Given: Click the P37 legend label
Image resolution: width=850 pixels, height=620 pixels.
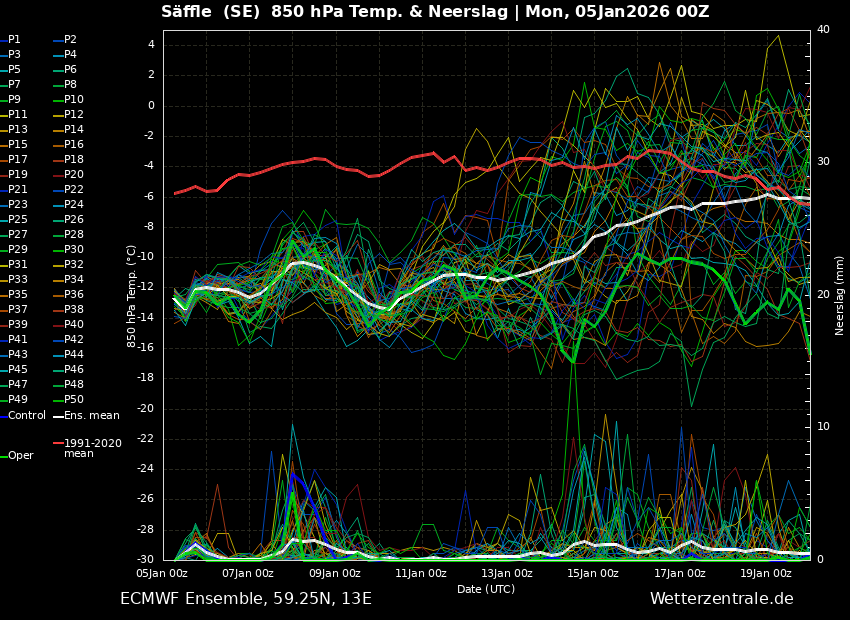Looking at the screenshot, I should (17, 309).
